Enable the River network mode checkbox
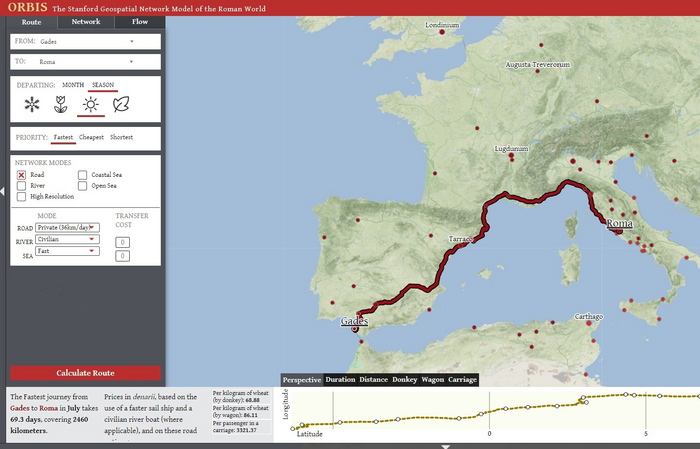 coord(21,186)
